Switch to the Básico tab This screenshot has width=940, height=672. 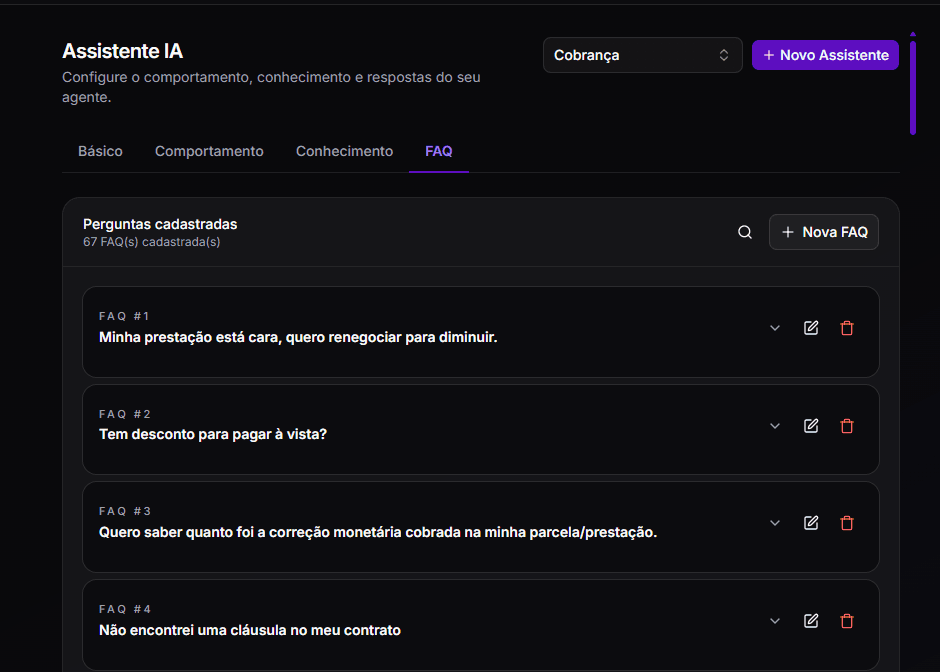100,151
